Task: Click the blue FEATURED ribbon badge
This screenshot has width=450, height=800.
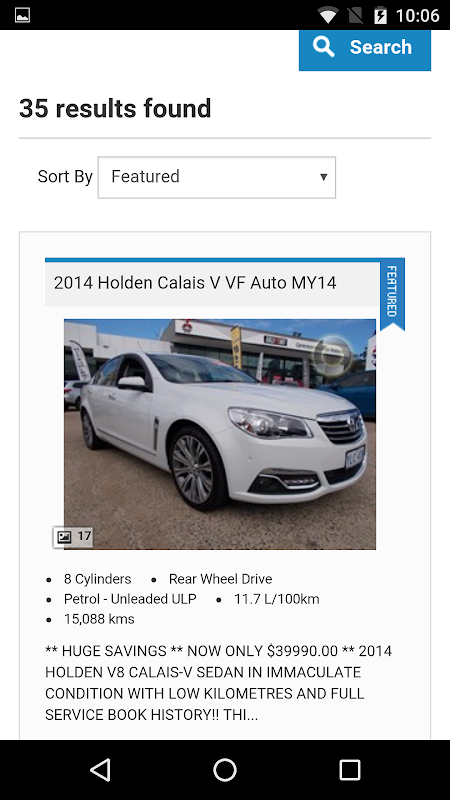Action: [x=392, y=294]
